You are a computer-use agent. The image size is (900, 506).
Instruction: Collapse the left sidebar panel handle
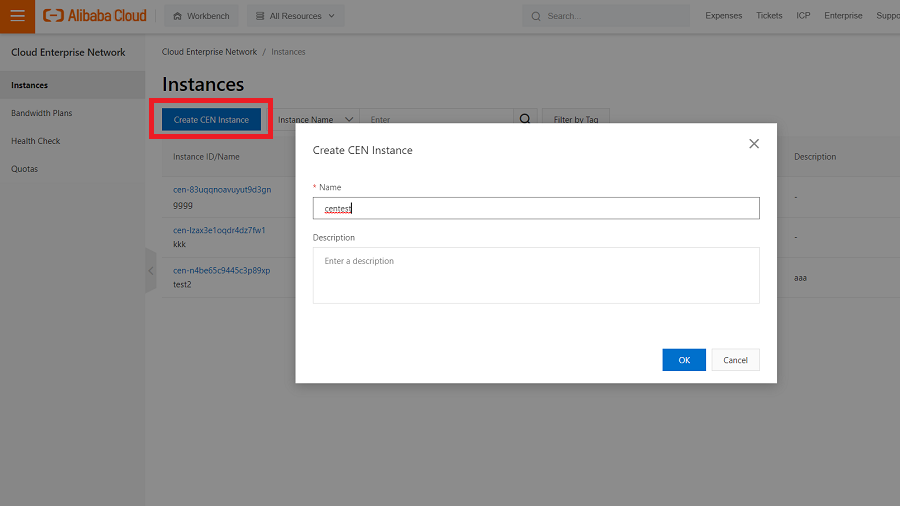[151, 270]
